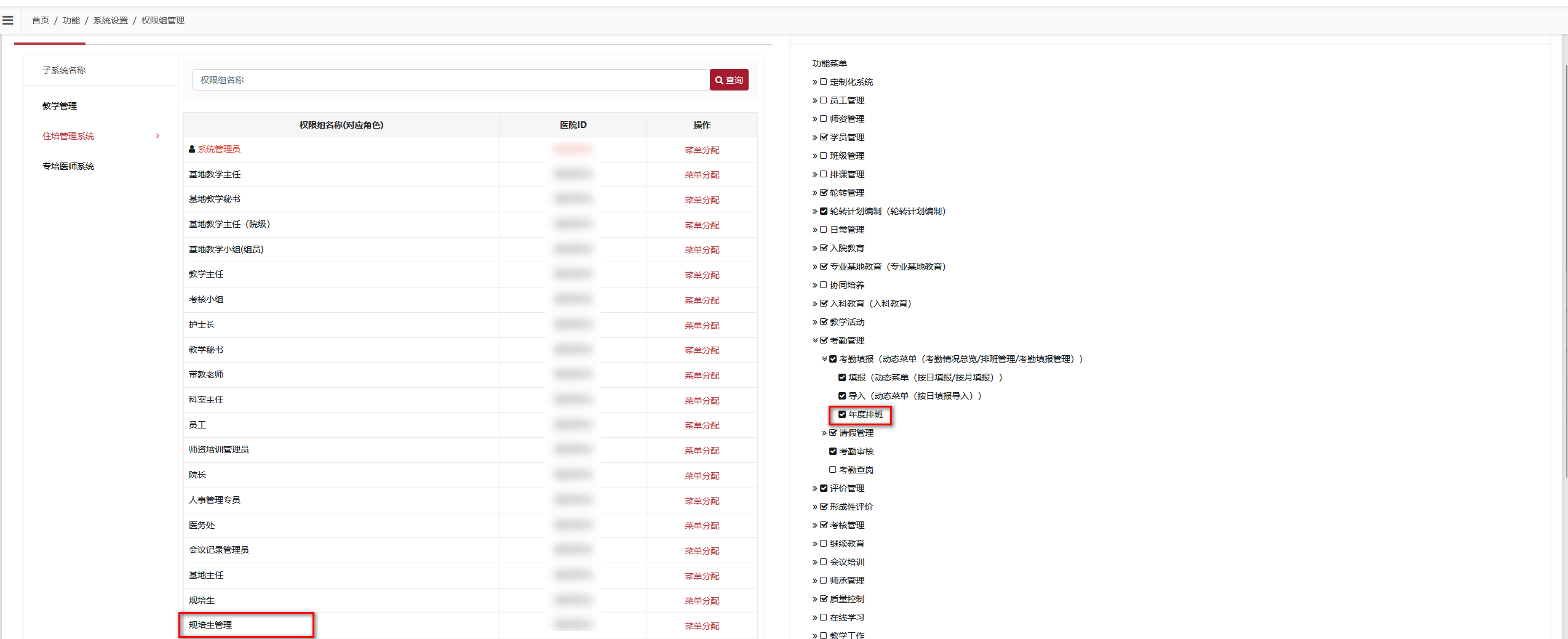Click the 医院ID column header
Image resolution: width=1568 pixels, height=639 pixels.
pos(573,125)
